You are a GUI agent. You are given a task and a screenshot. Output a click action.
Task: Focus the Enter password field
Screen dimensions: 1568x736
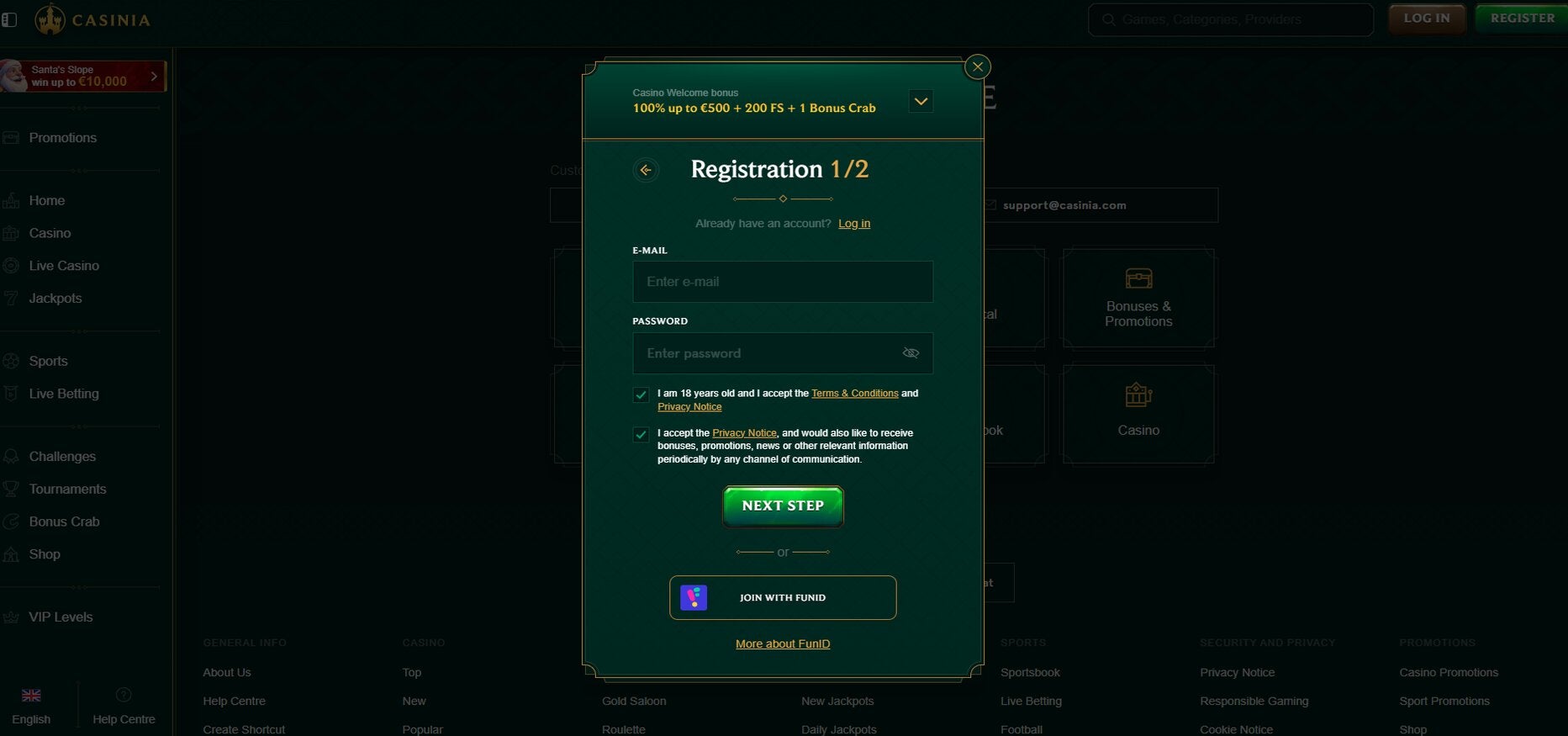tap(783, 353)
